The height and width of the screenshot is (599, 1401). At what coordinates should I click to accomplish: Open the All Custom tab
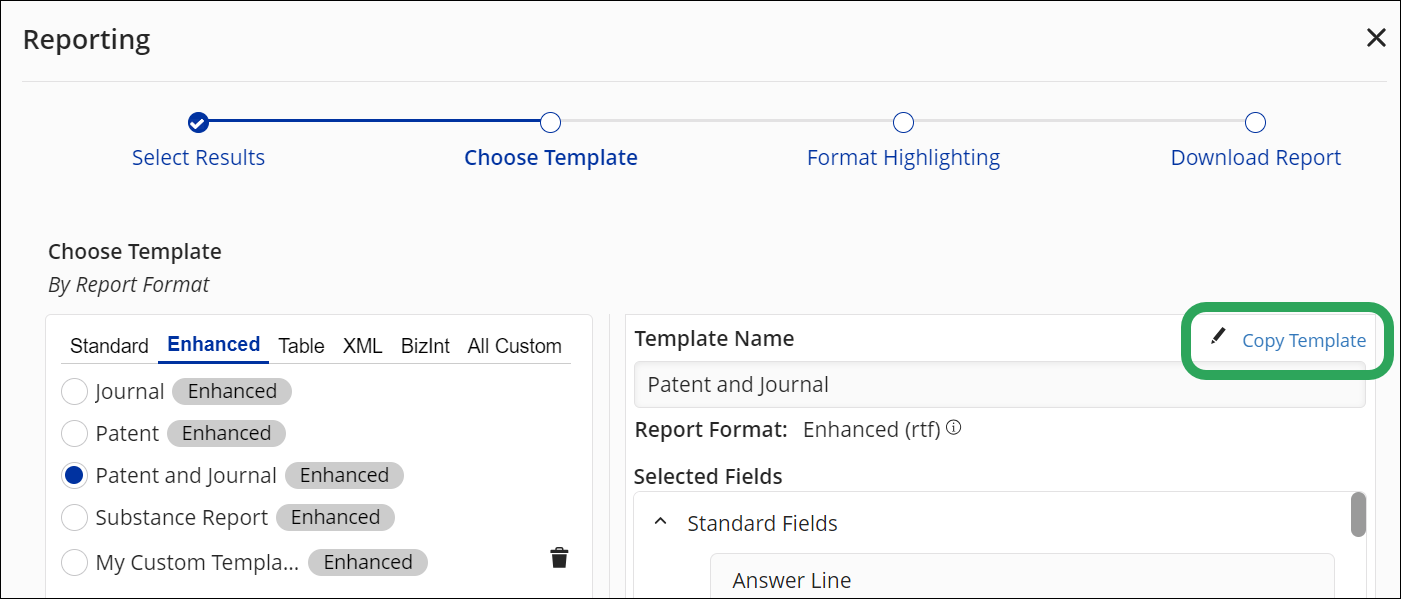(x=514, y=346)
